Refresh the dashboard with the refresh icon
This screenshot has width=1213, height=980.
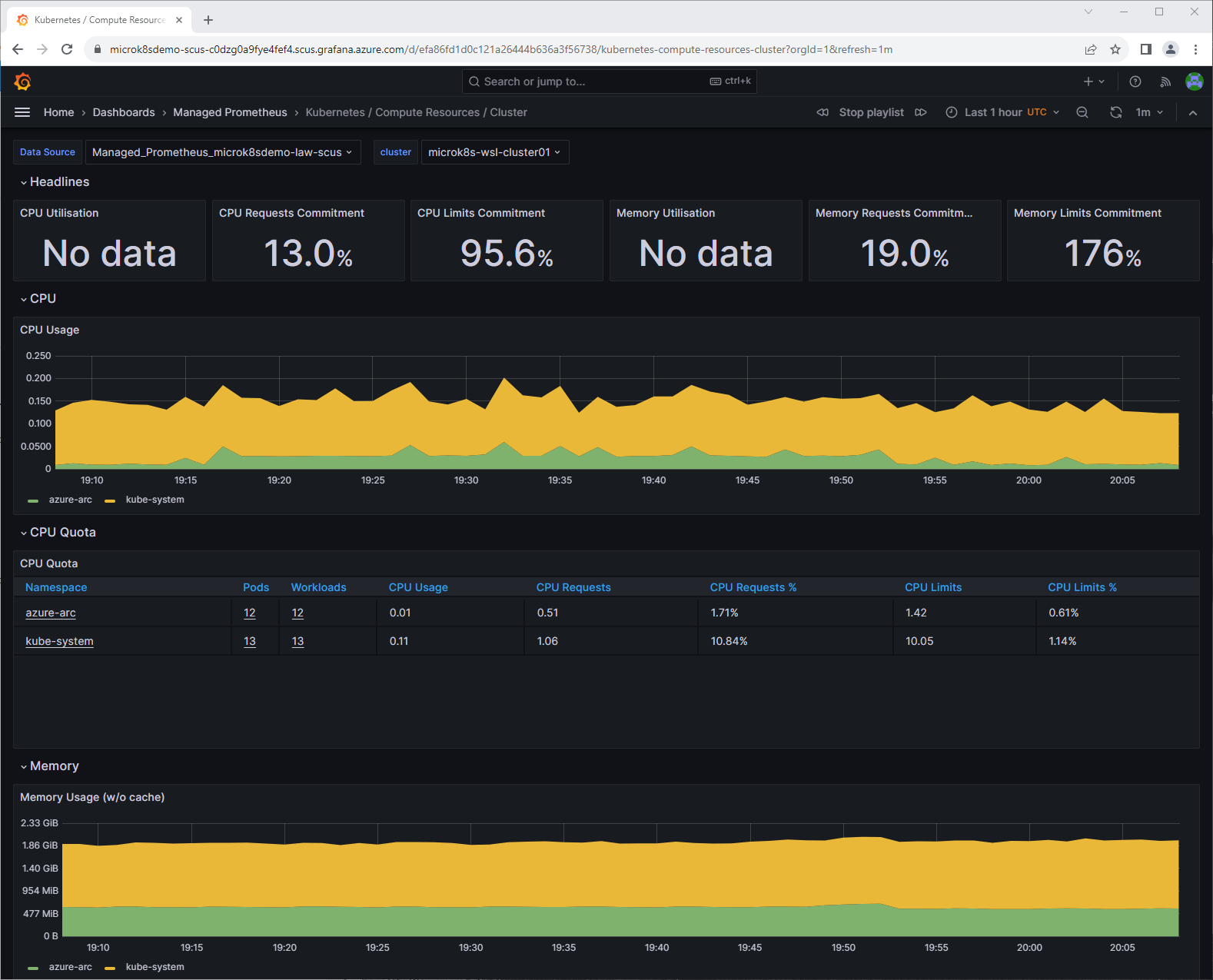point(1115,112)
